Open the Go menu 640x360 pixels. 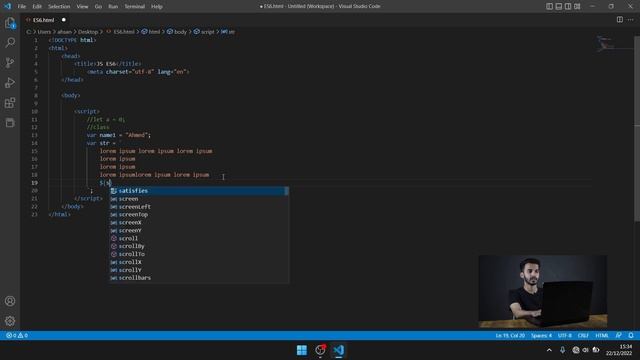[98, 7]
